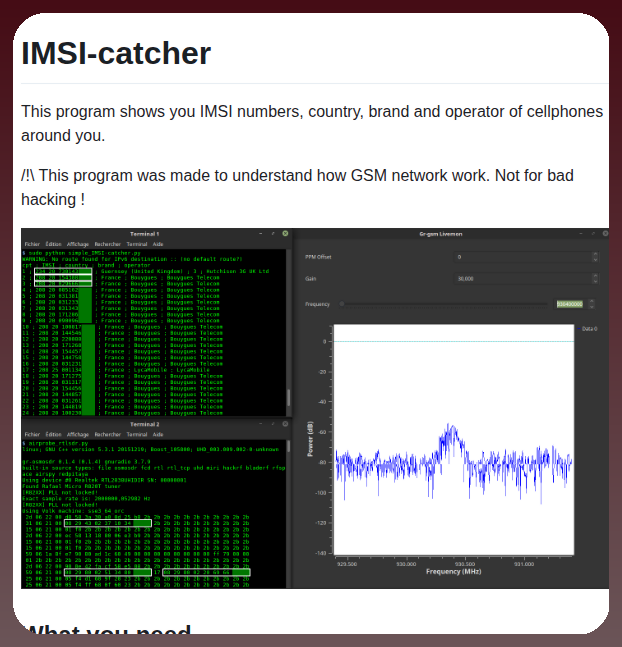This screenshot has height=647, width=622.
Task: Open Édition menu in Terminal 2
Action: coord(53,434)
